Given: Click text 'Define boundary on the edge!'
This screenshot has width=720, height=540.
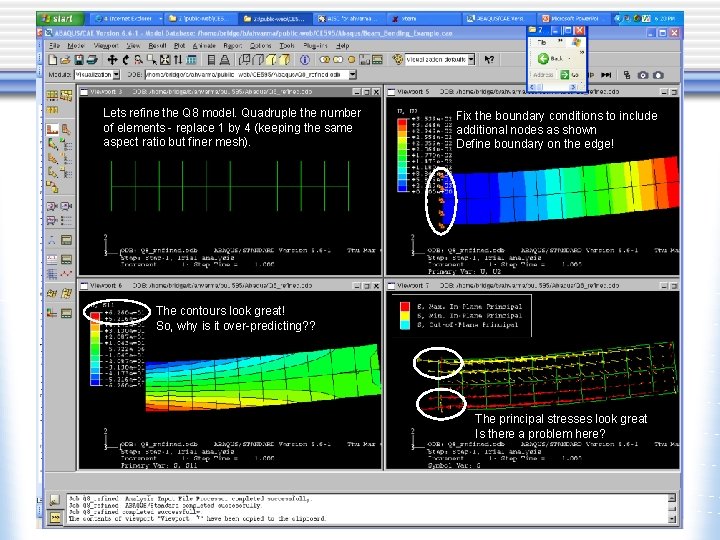Looking at the screenshot, I should [x=535, y=144].
